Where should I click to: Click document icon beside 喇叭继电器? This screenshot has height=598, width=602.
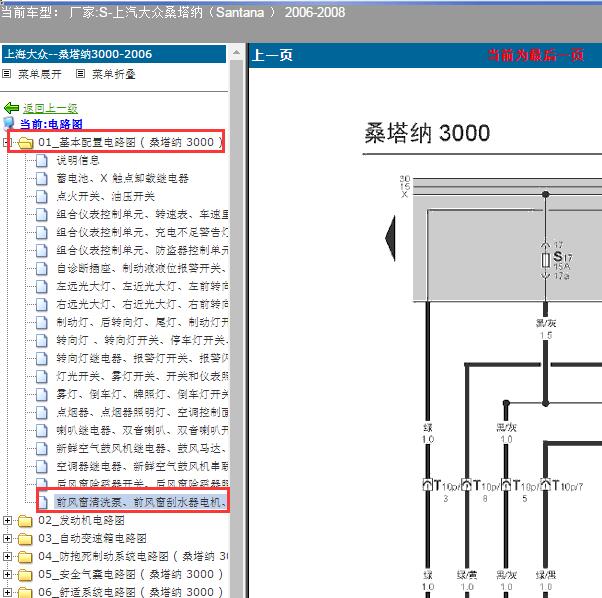click(41, 430)
